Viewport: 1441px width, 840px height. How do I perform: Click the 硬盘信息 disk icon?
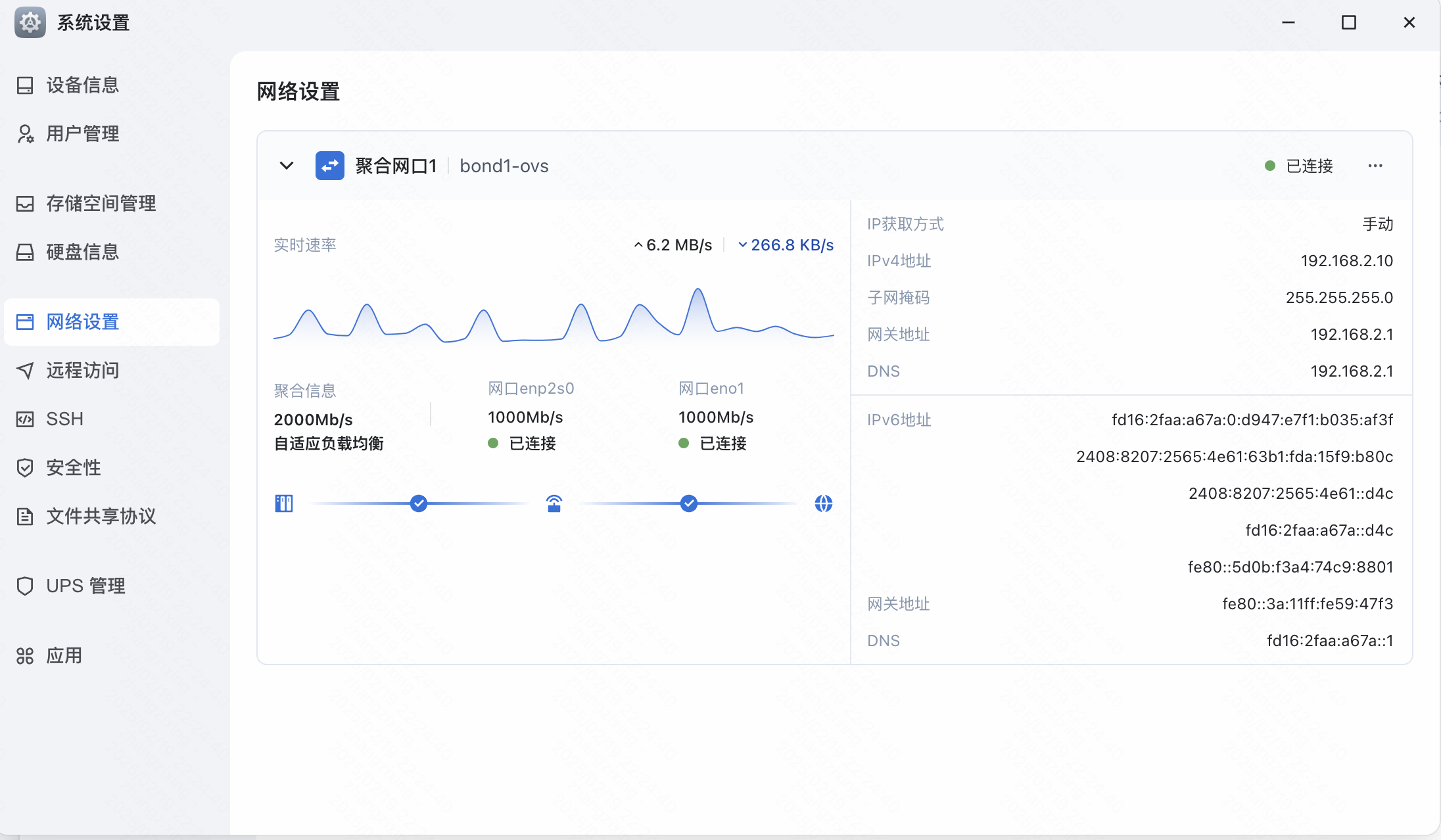pos(25,252)
